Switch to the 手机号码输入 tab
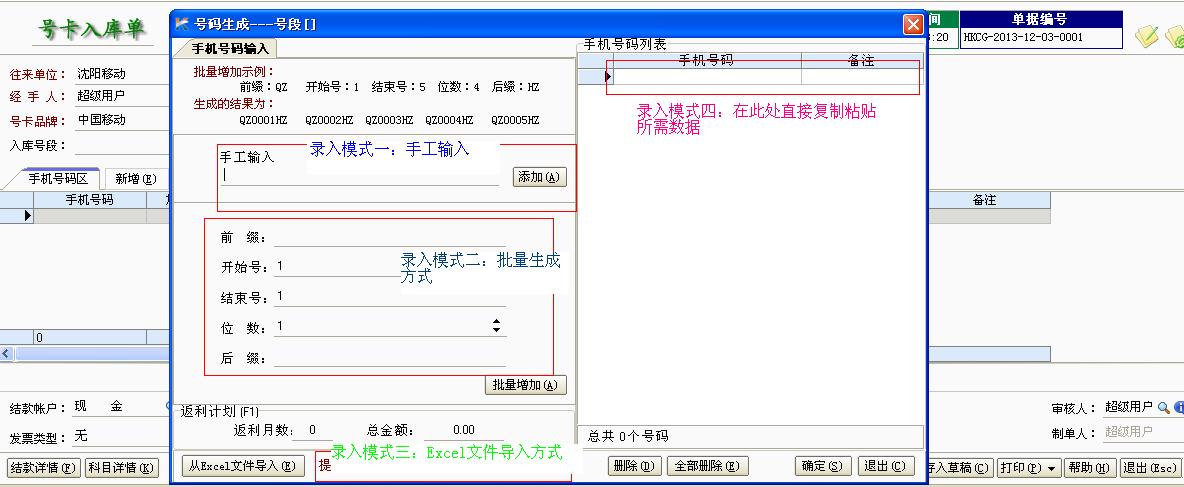1184x487 pixels. point(226,48)
